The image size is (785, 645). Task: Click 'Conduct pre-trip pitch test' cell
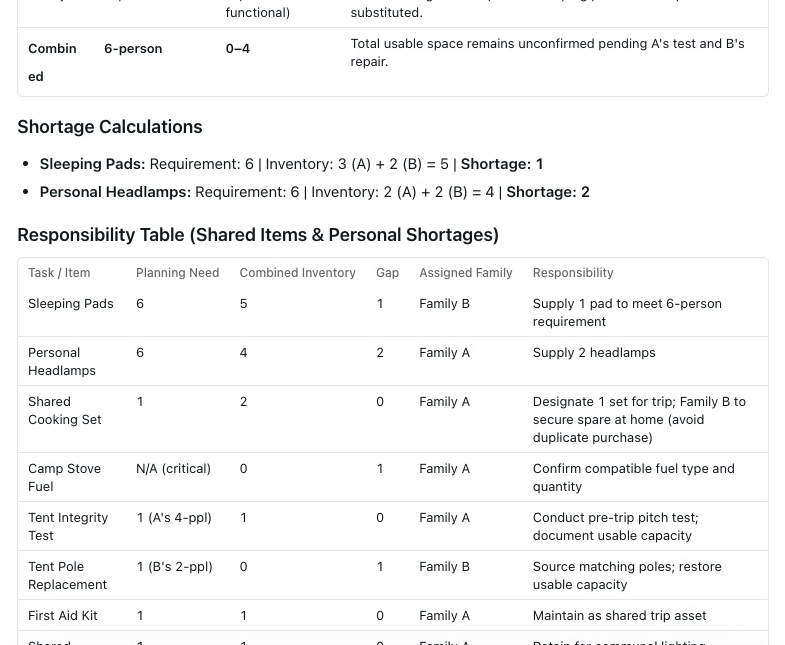coord(615,527)
